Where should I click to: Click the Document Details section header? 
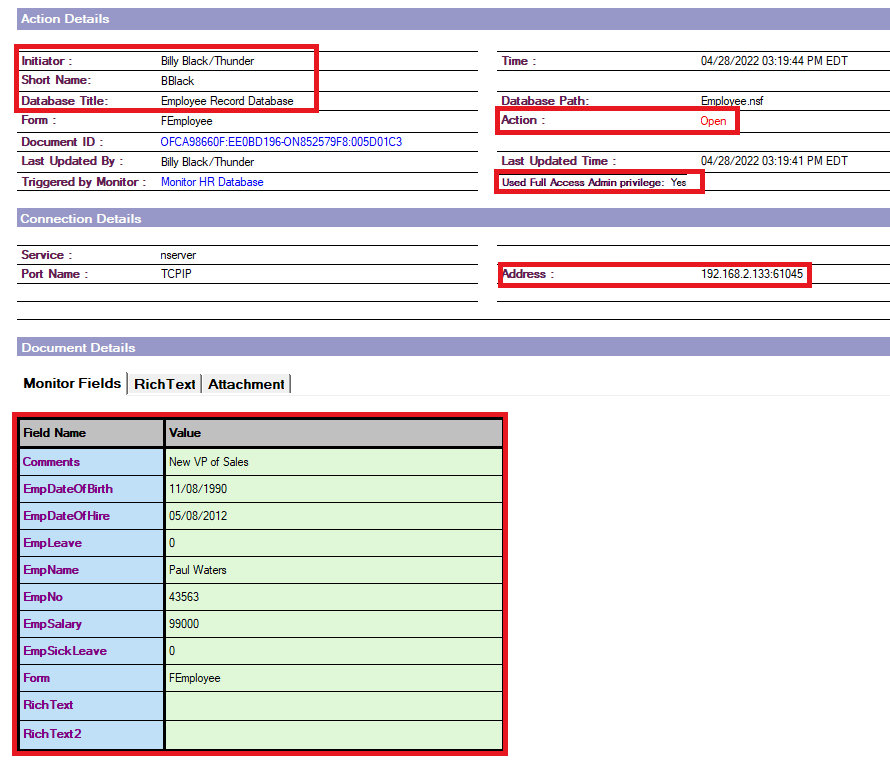(78, 347)
